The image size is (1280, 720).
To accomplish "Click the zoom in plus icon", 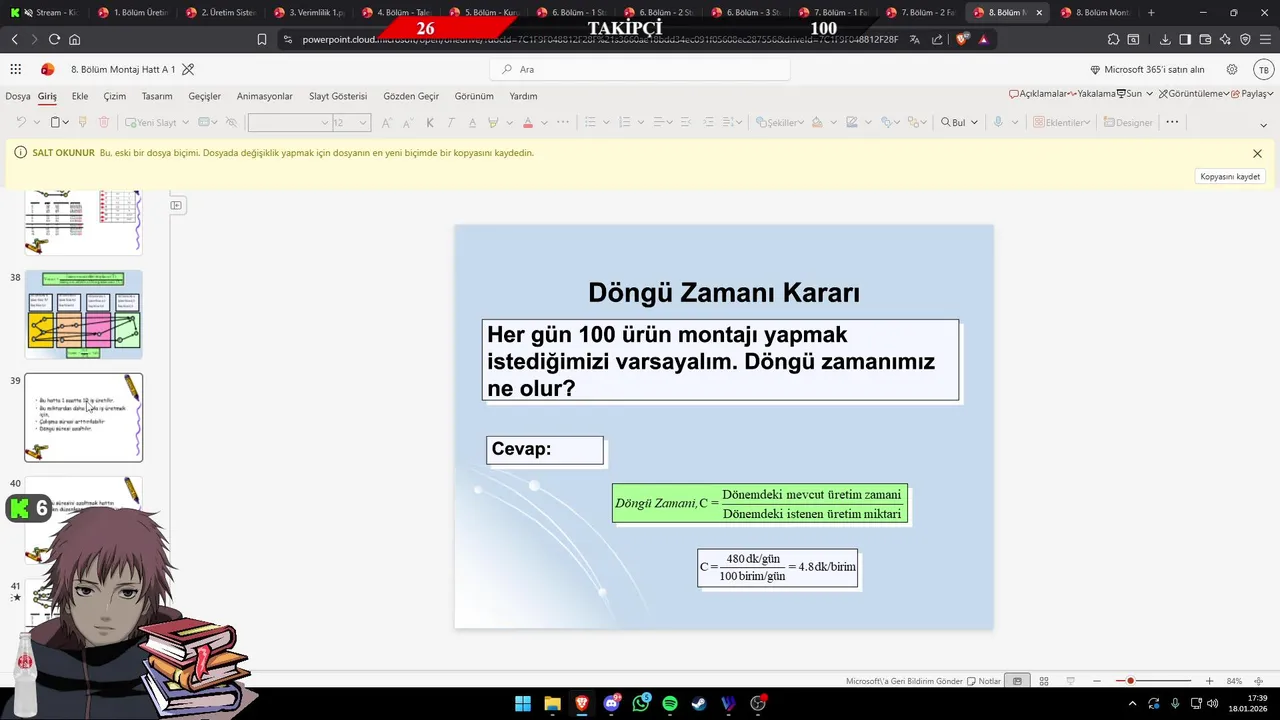I will (1209, 681).
